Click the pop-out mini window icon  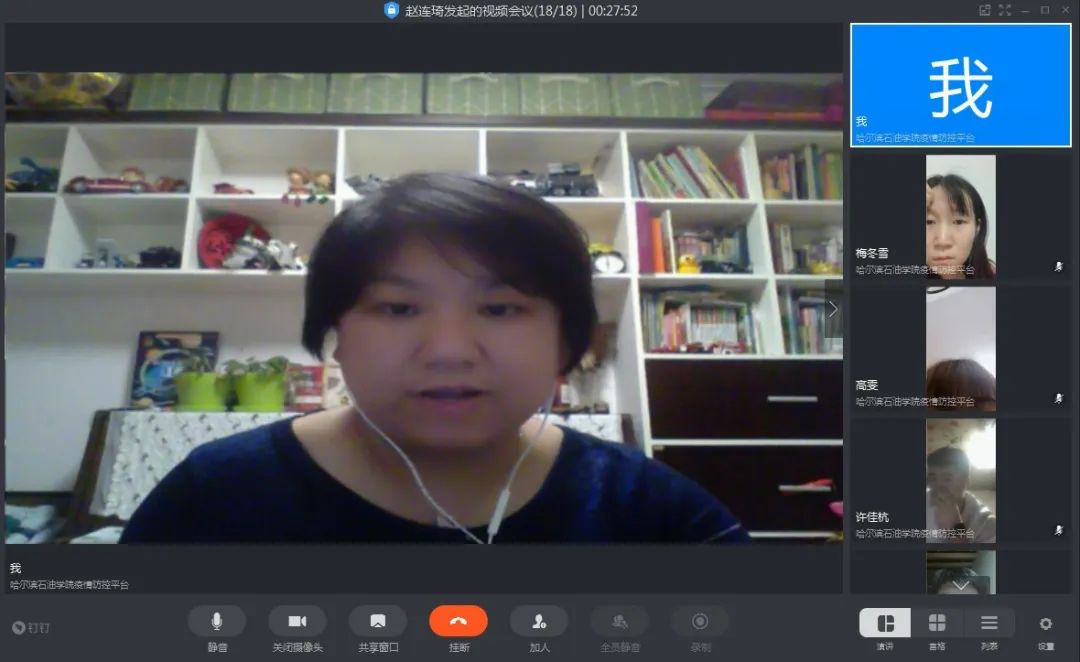pyautogui.click(x=985, y=10)
